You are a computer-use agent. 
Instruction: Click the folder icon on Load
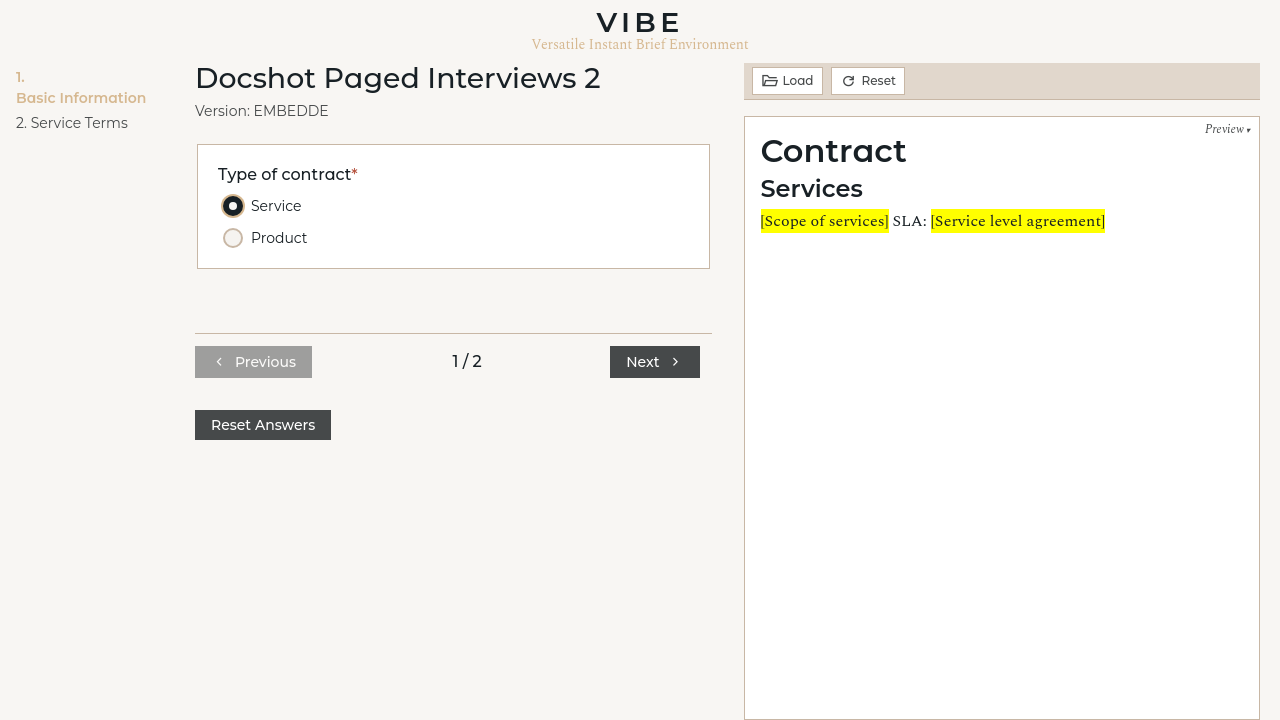(x=769, y=81)
